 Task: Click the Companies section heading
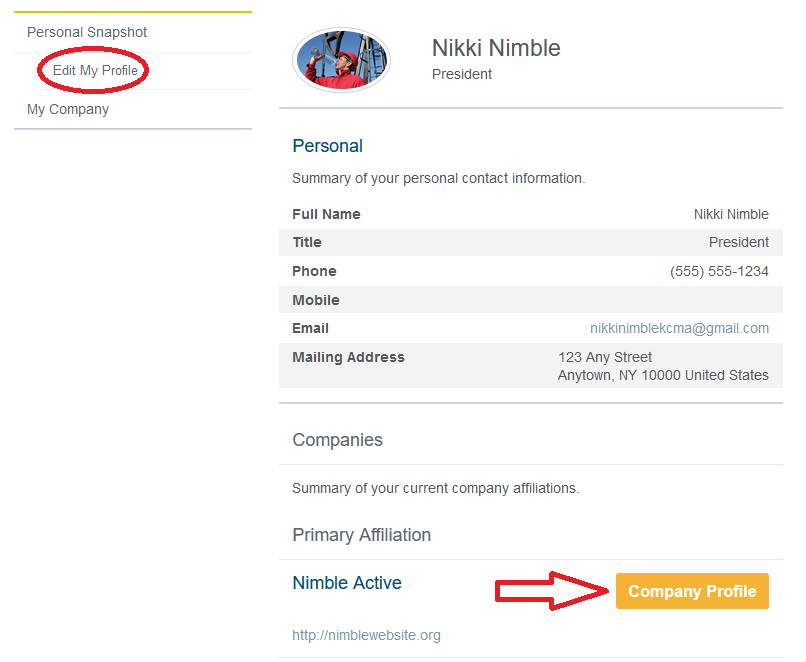tap(337, 440)
